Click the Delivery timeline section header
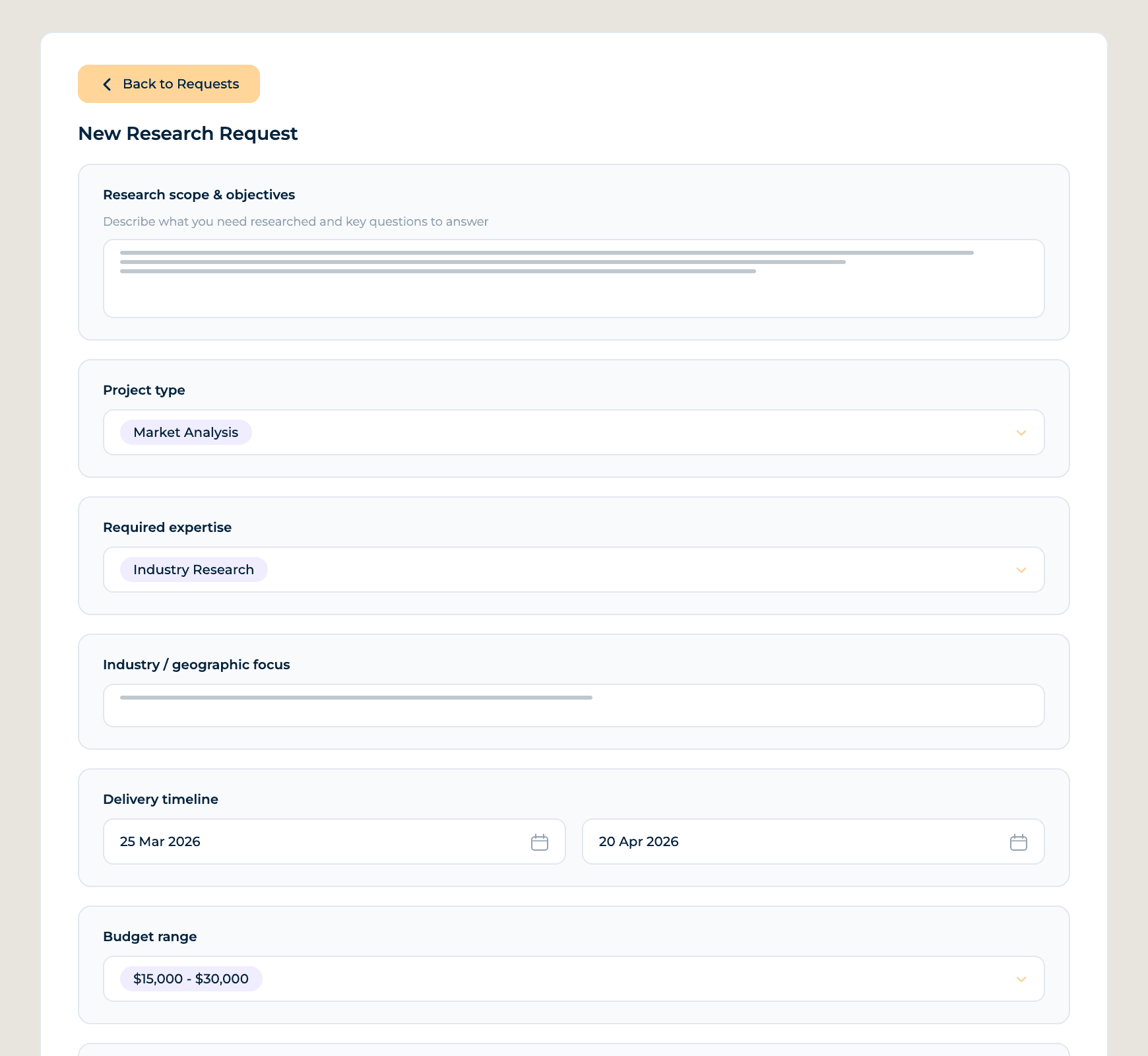 click(x=160, y=799)
